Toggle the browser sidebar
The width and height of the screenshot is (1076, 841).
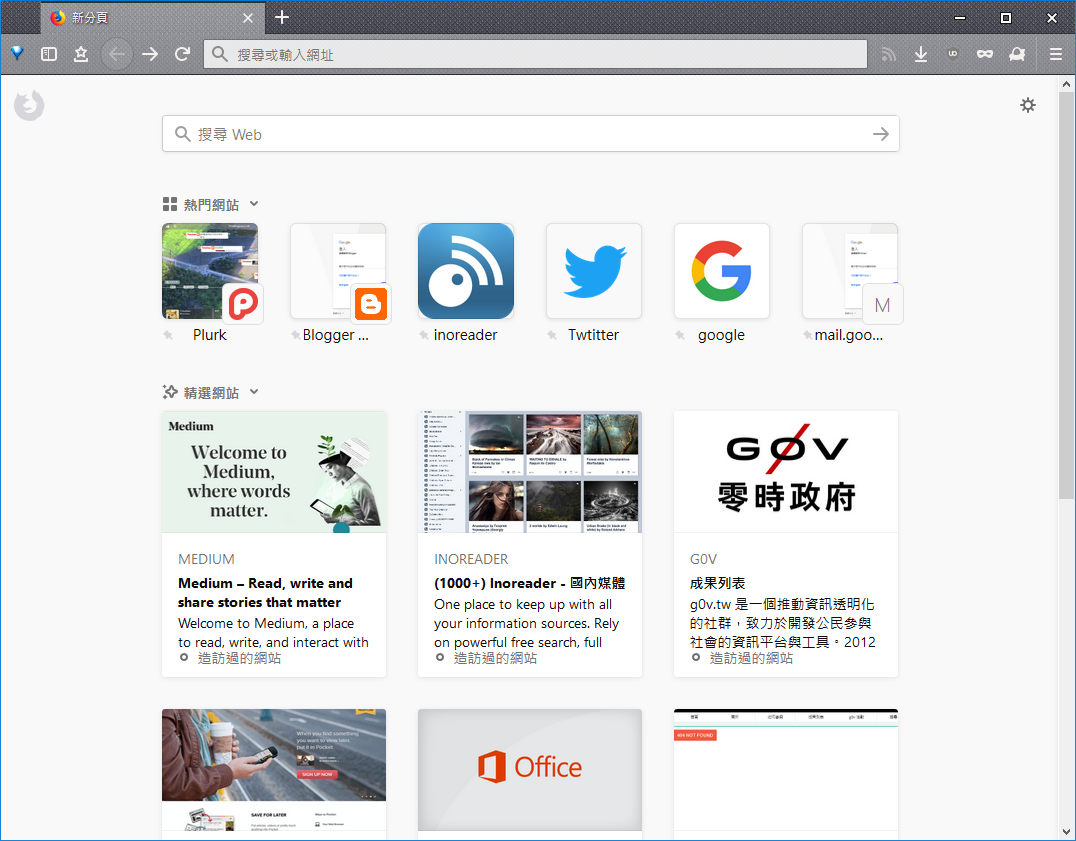(x=48, y=54)
